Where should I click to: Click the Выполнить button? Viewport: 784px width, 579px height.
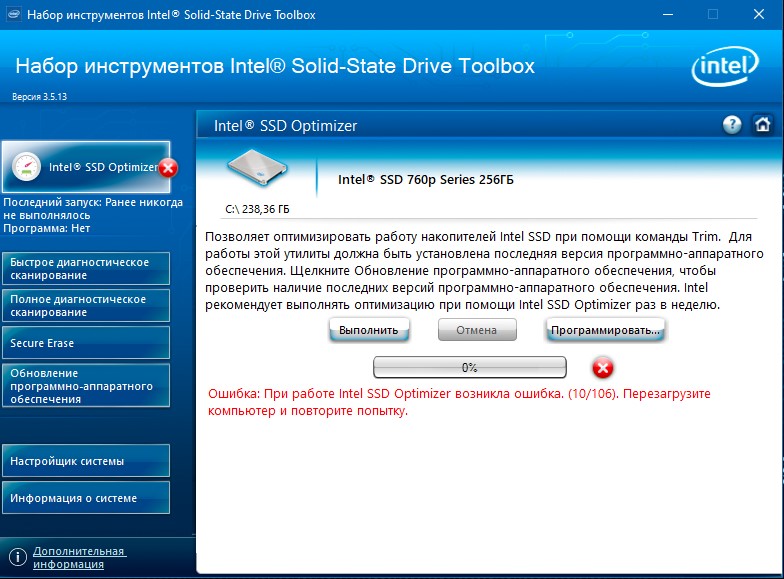[369, 330]
